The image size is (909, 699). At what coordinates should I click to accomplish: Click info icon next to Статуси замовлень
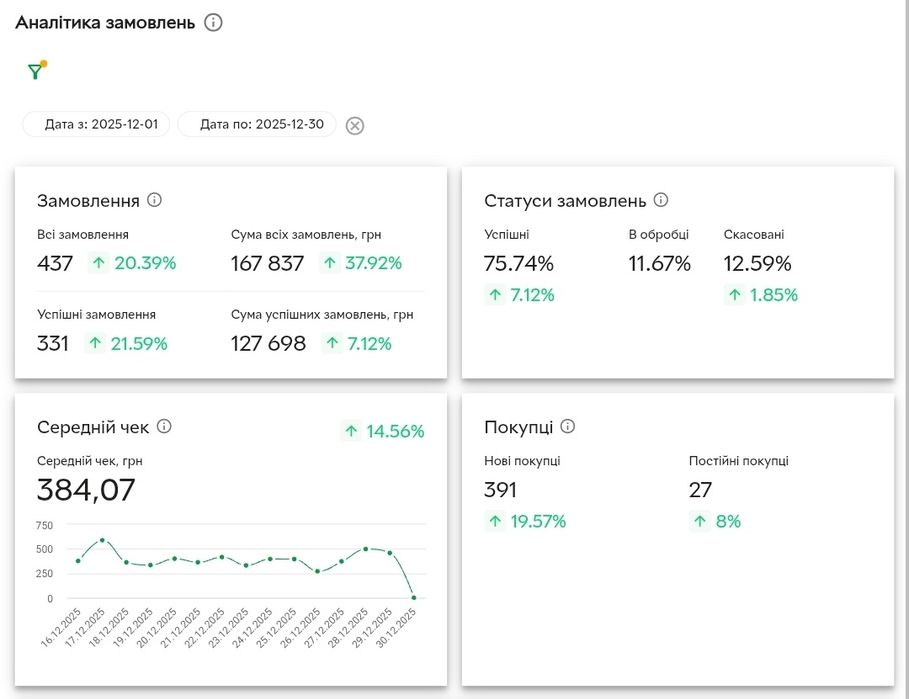pyautogui.click(x=661, y=200)
